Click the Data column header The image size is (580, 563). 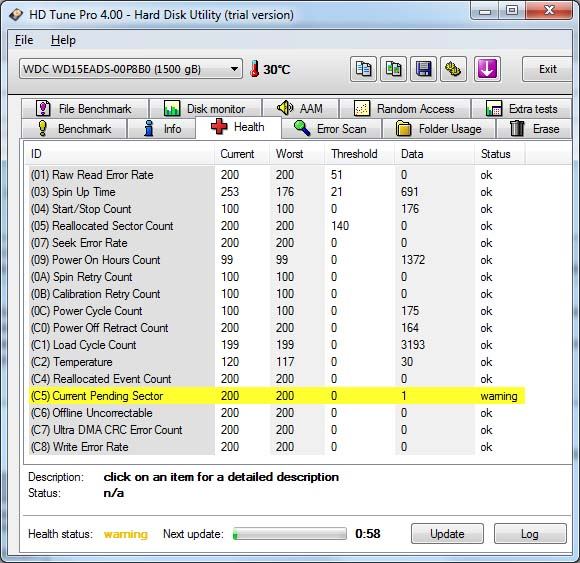[435, 154]
